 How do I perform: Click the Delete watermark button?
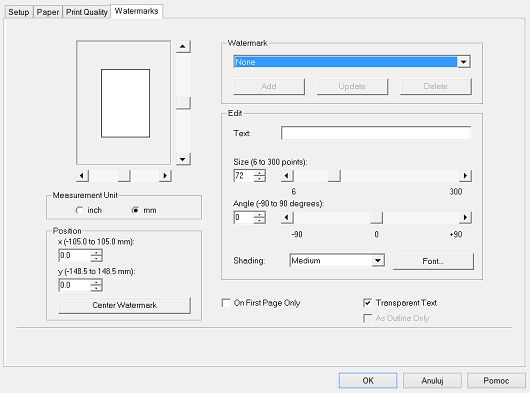[435, 87]
